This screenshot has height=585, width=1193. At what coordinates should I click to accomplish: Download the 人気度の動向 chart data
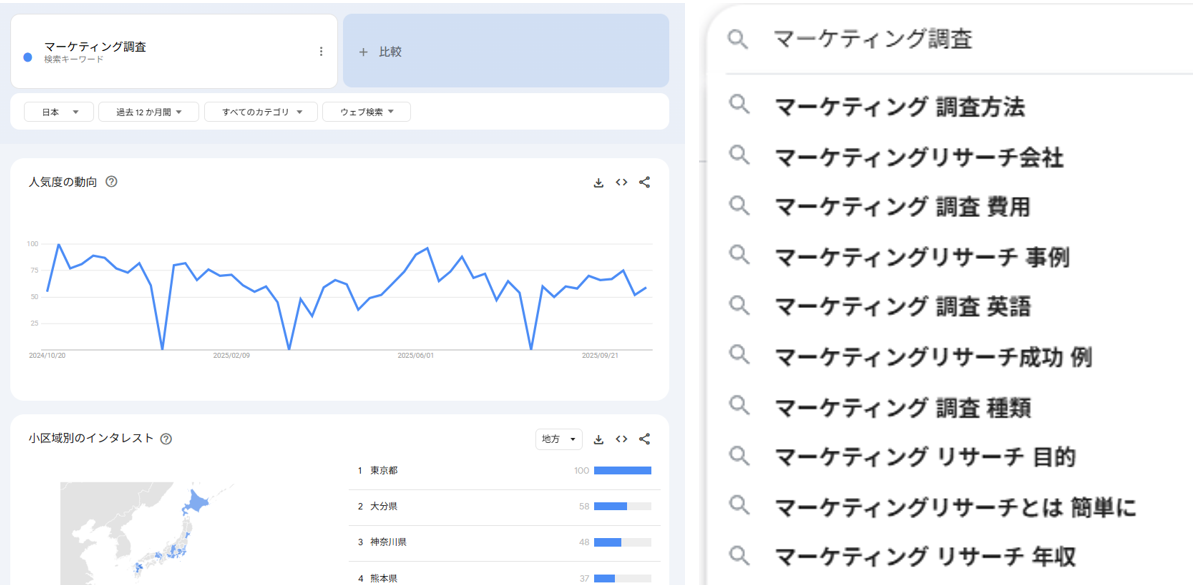(598, 183)
